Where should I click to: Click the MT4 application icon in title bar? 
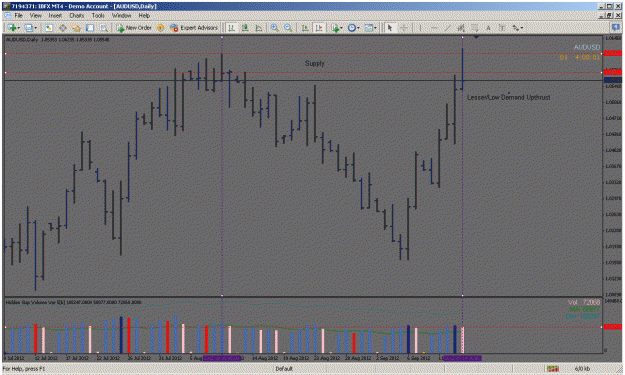click(7, 6)
